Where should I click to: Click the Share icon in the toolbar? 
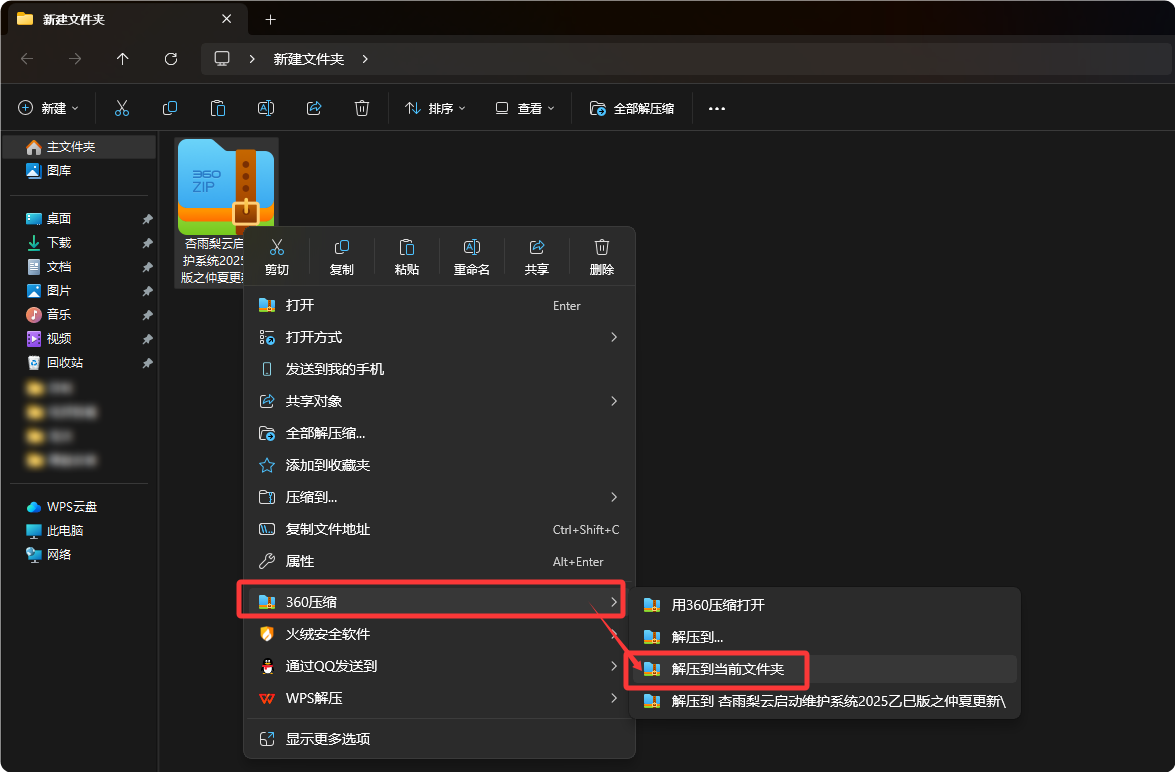tap(314, 109)
